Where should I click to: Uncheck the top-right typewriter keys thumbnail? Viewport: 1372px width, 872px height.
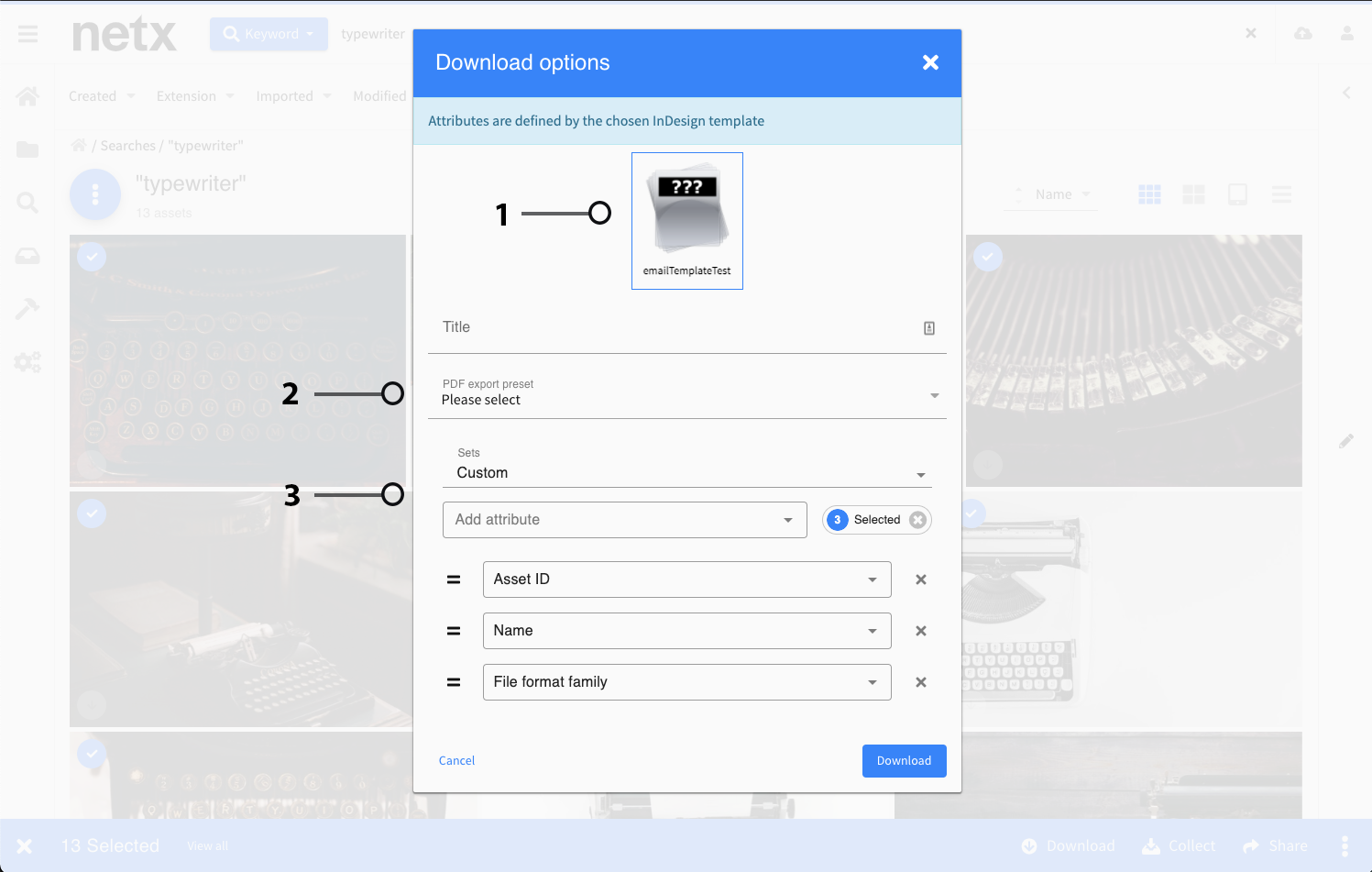tap(988, 257)
